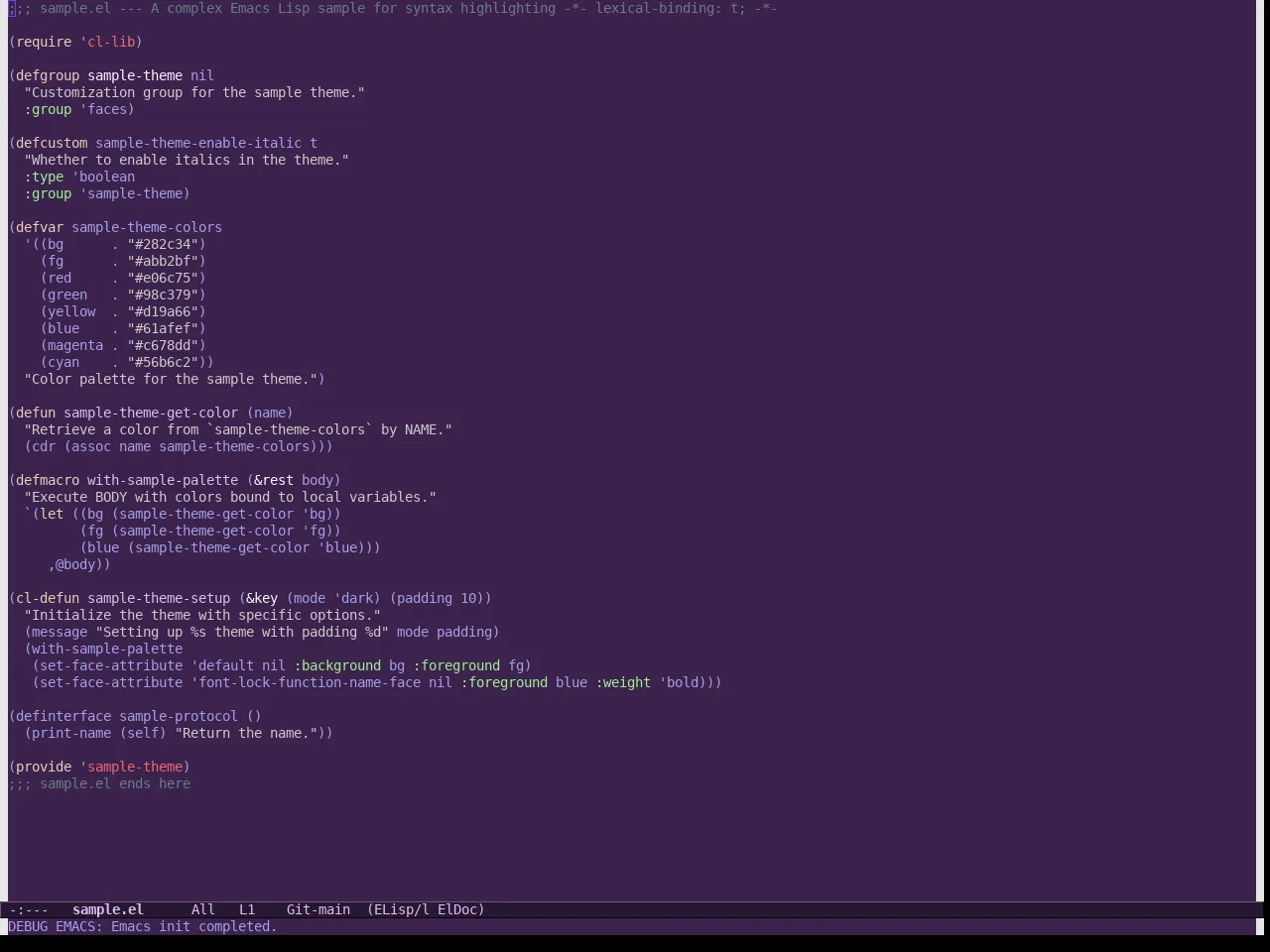Click the "#abb2bf" color string
The image size is (1270, 952).
163,261
